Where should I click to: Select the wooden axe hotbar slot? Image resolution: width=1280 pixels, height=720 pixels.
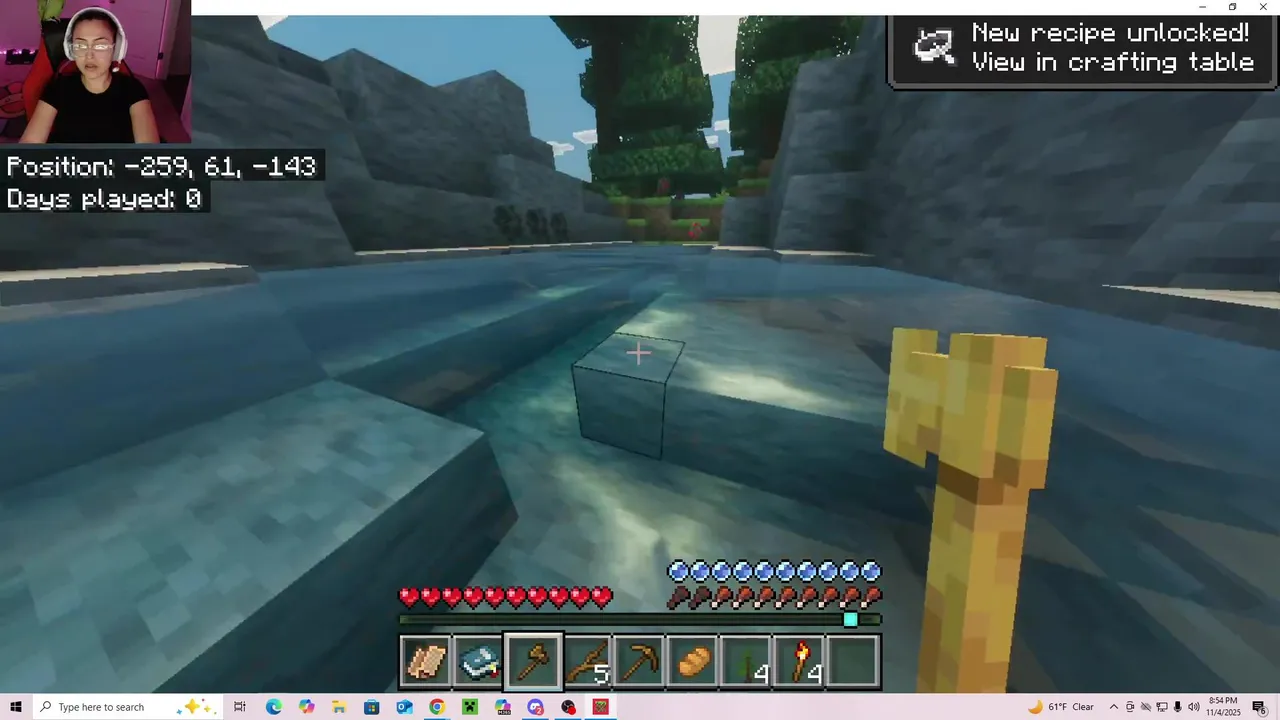tap(533, 661)
